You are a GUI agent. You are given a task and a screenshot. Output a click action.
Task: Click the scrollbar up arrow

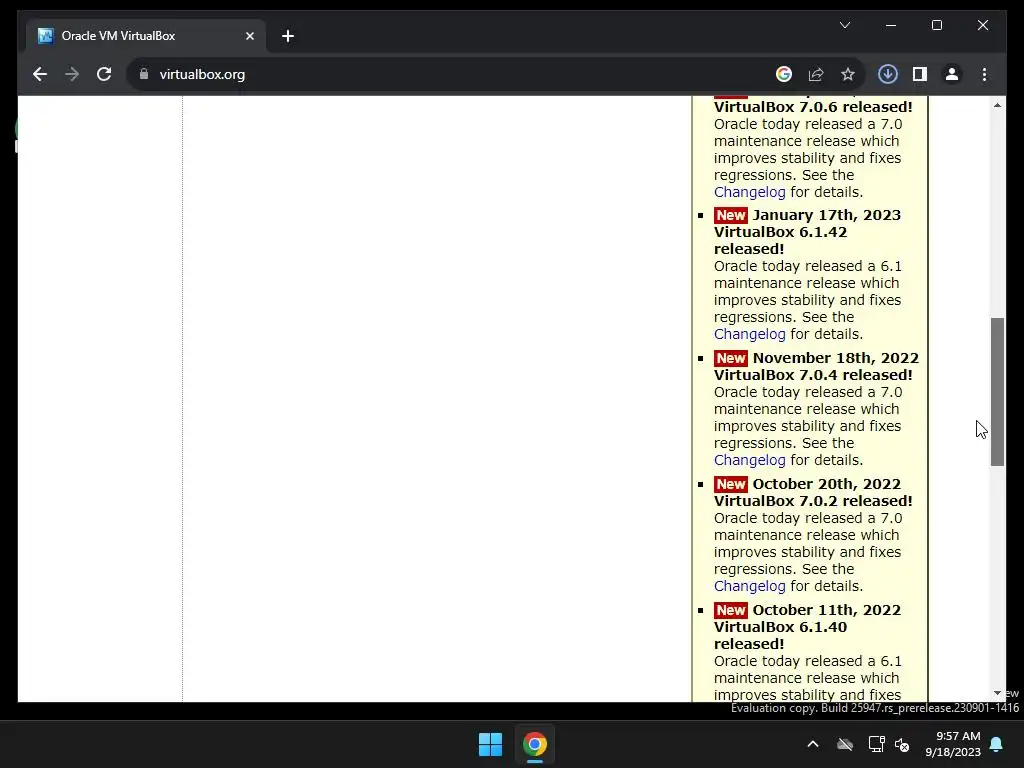997,105
